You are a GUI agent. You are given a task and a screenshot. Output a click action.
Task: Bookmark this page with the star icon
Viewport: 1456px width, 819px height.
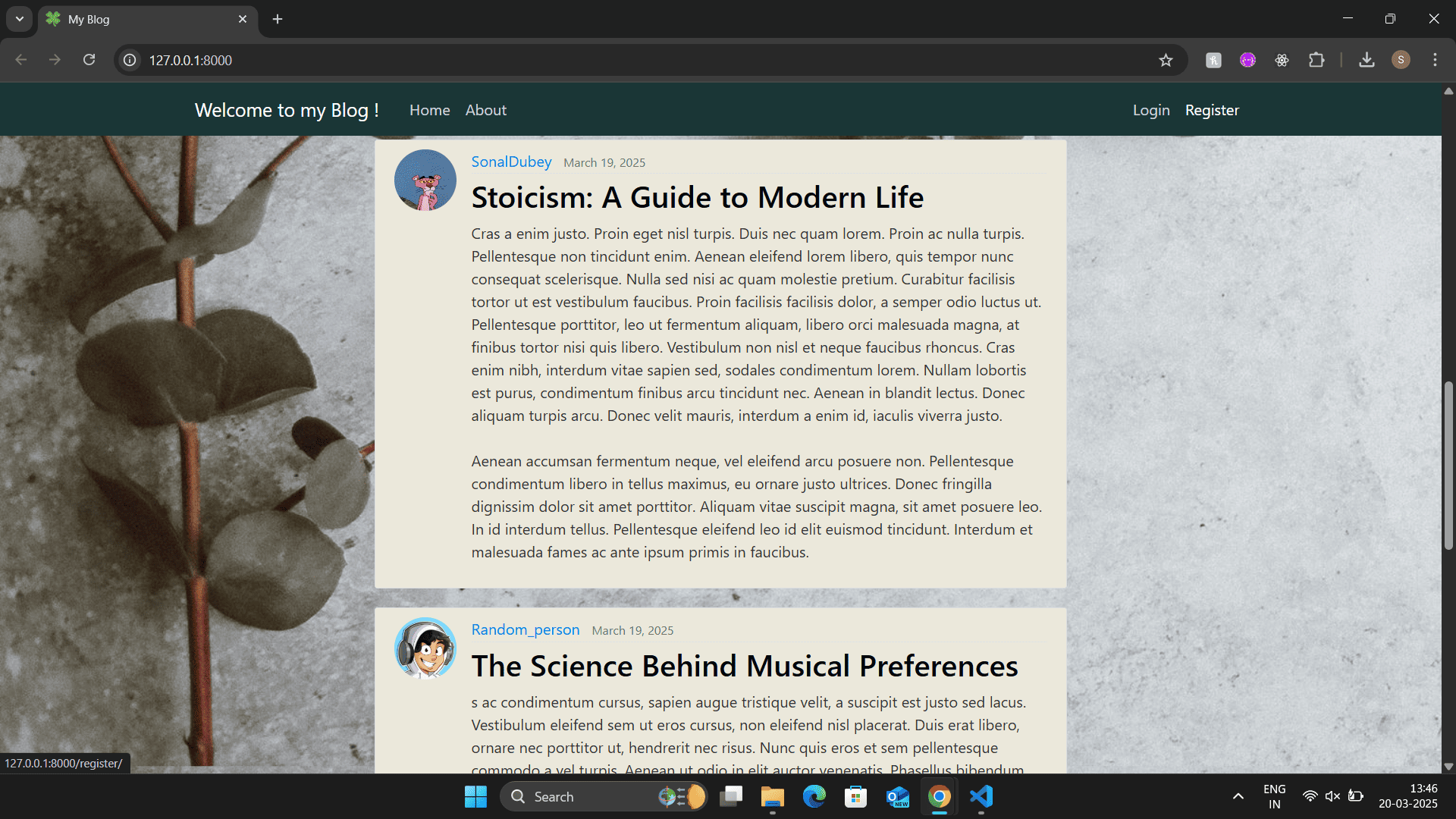coord(1166,60)
